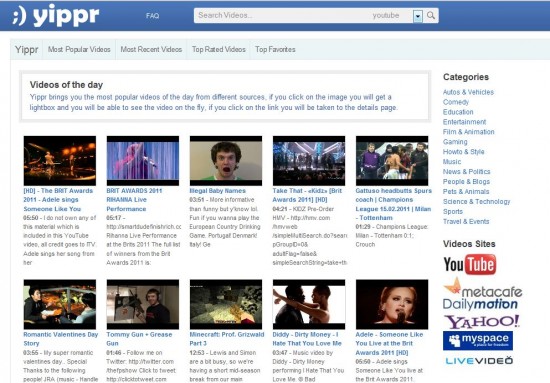This screenshot has width=550, height=383.
Task: Open the Comedy category
Action: click(456, 102)
